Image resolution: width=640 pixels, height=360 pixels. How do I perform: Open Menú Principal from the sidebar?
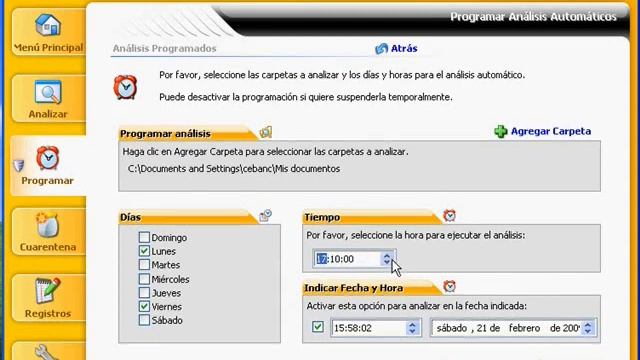point(48,33)
